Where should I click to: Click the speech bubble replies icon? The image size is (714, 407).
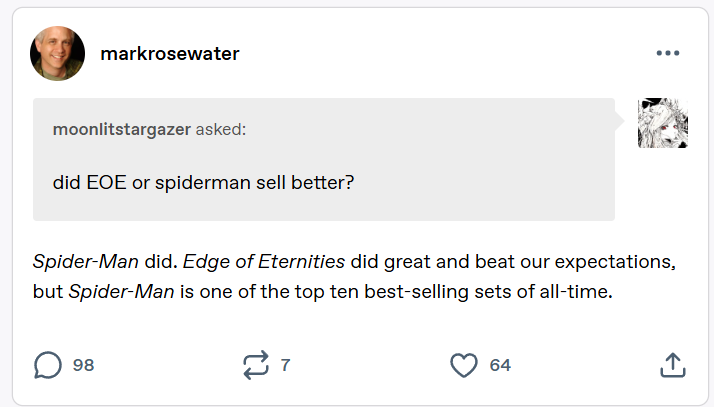(47, 365)
